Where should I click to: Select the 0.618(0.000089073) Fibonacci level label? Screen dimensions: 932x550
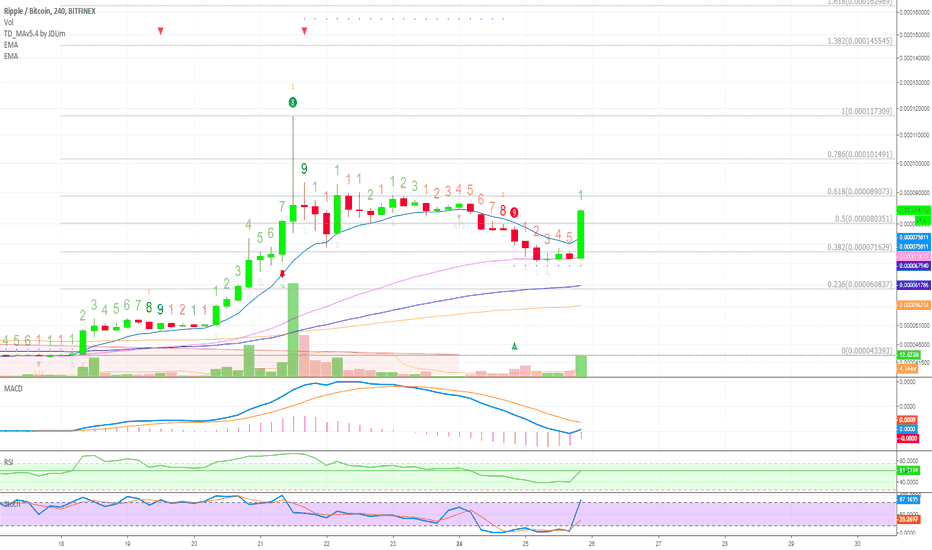pos(859,192)
